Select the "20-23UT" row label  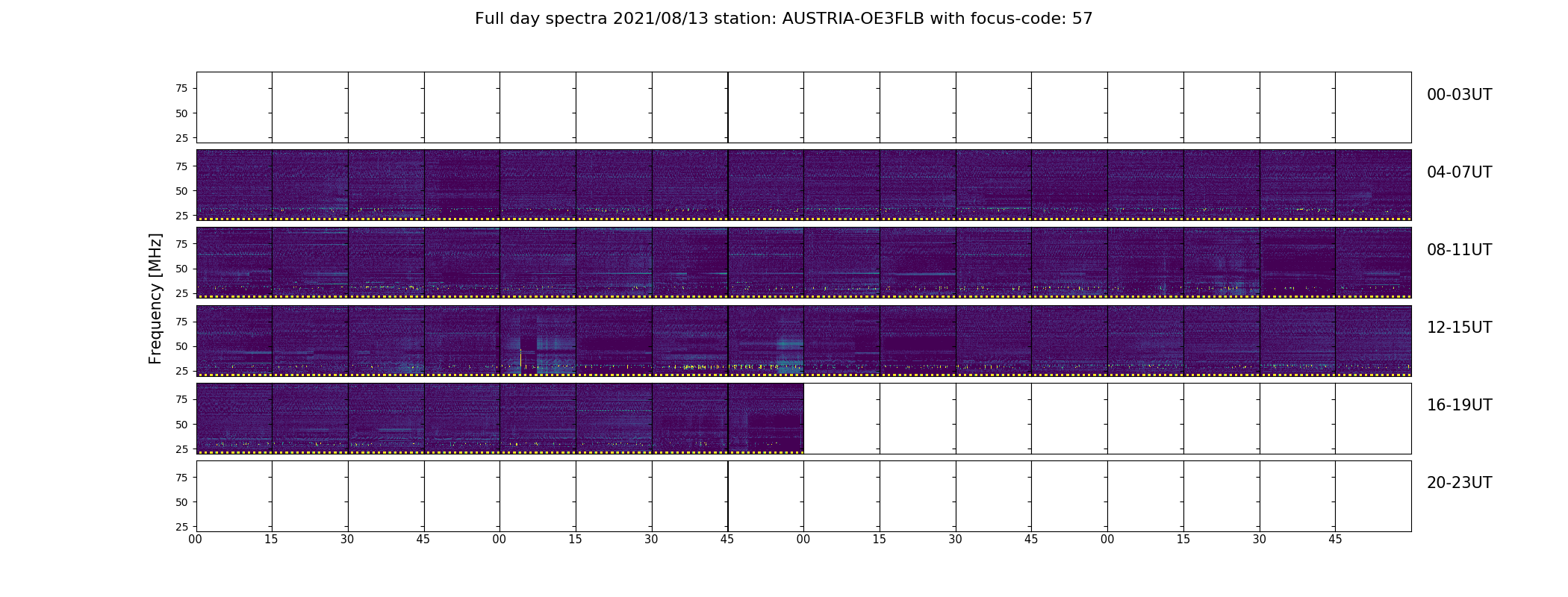coord(1459,483)
